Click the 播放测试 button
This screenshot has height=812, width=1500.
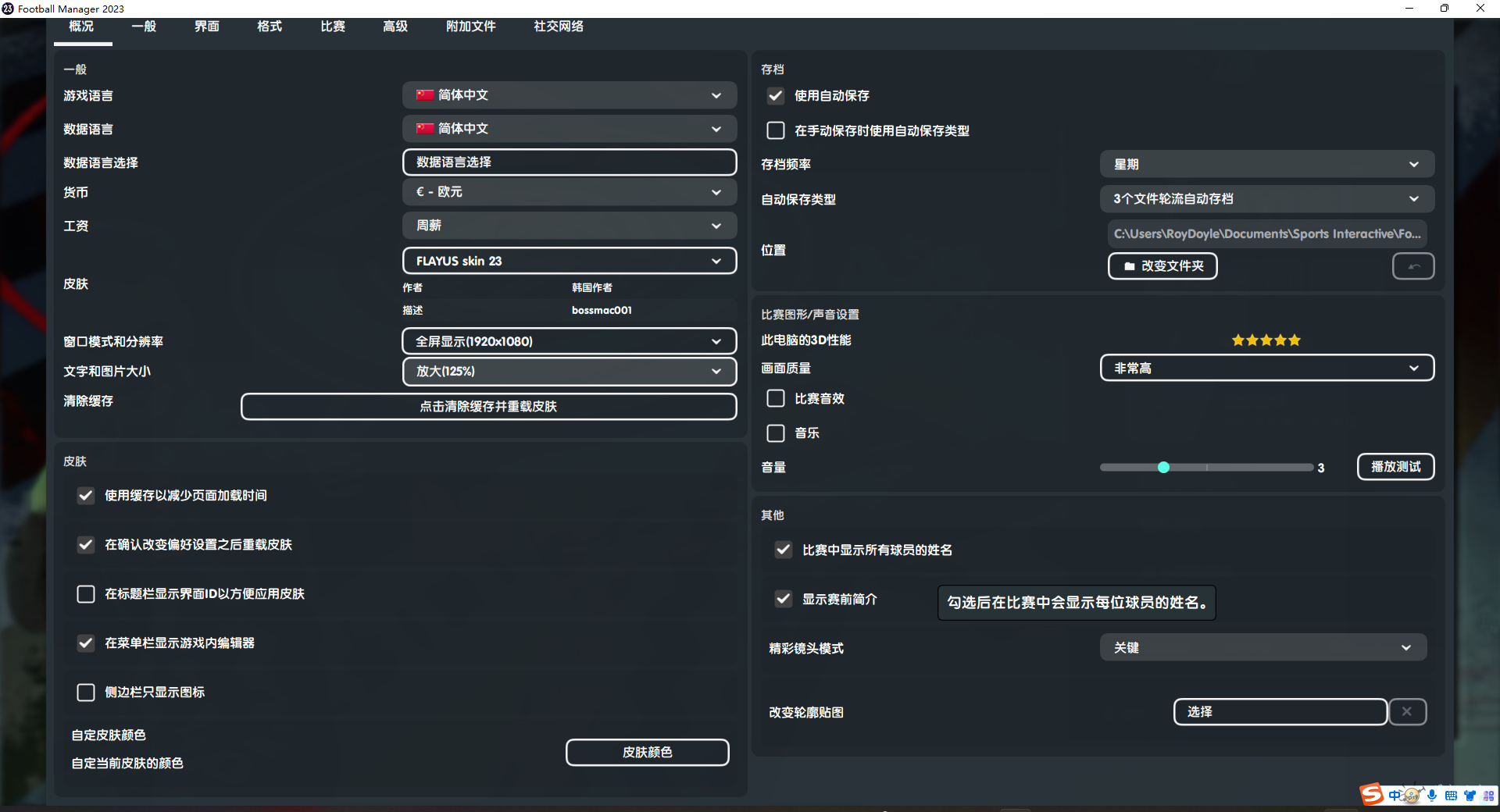(x=1395, y=467)
